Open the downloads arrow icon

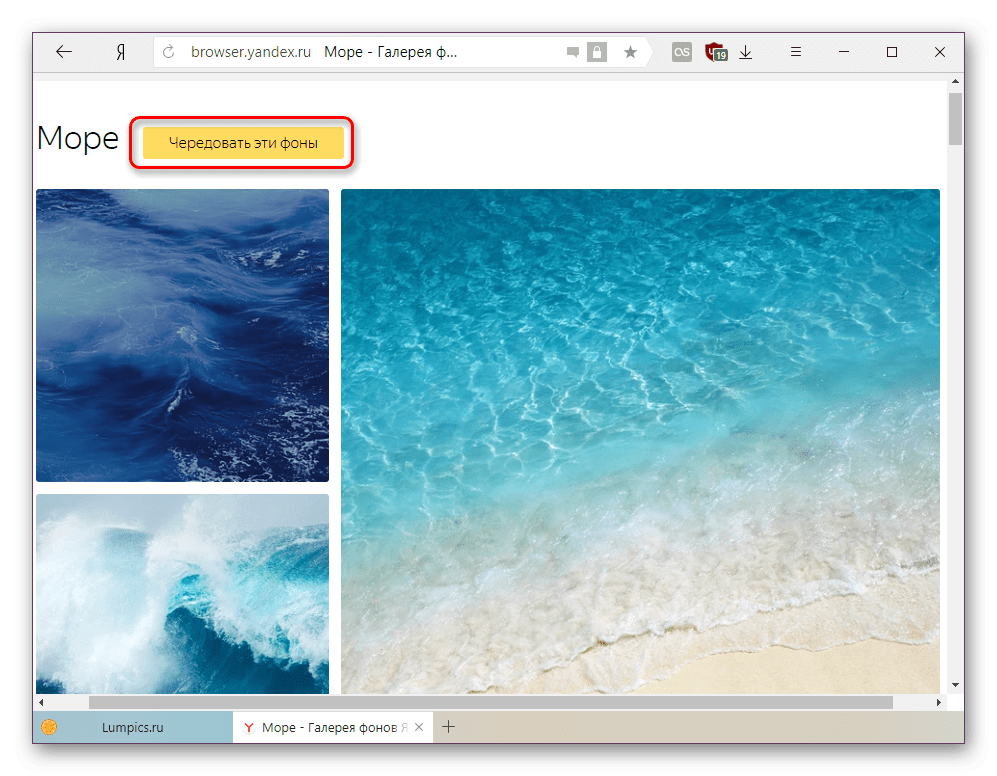[x=746, y=53]
